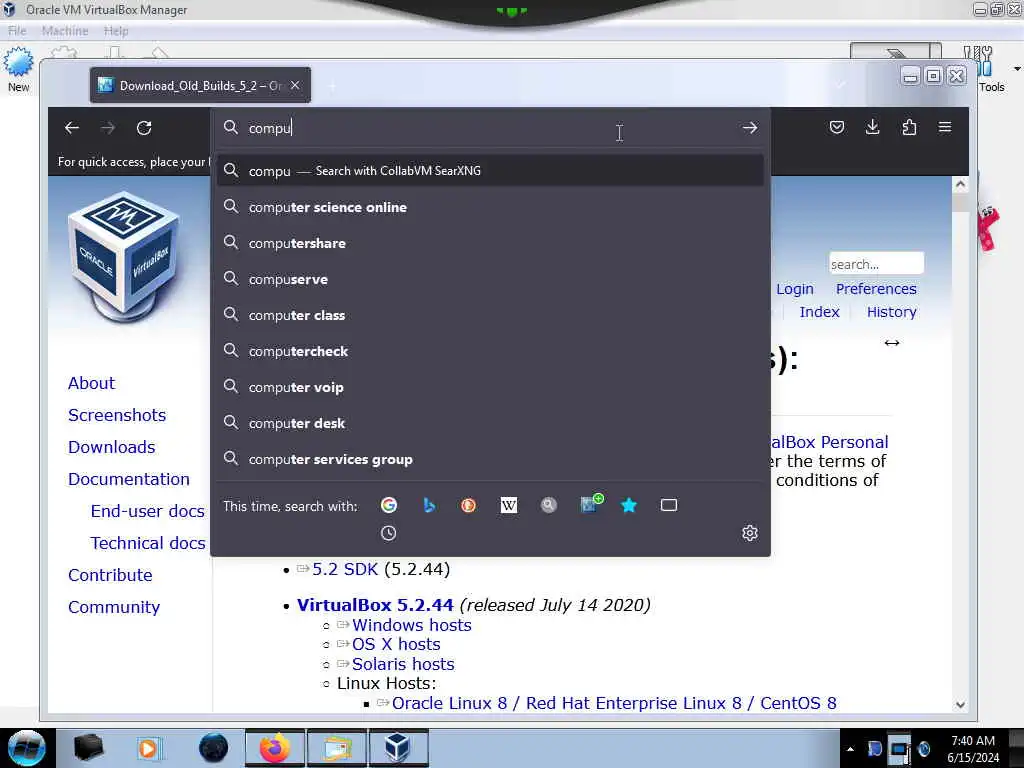1024x768 pixels.
Task: Select suggestion 'computershare'
Action: [x=490, y=243]
